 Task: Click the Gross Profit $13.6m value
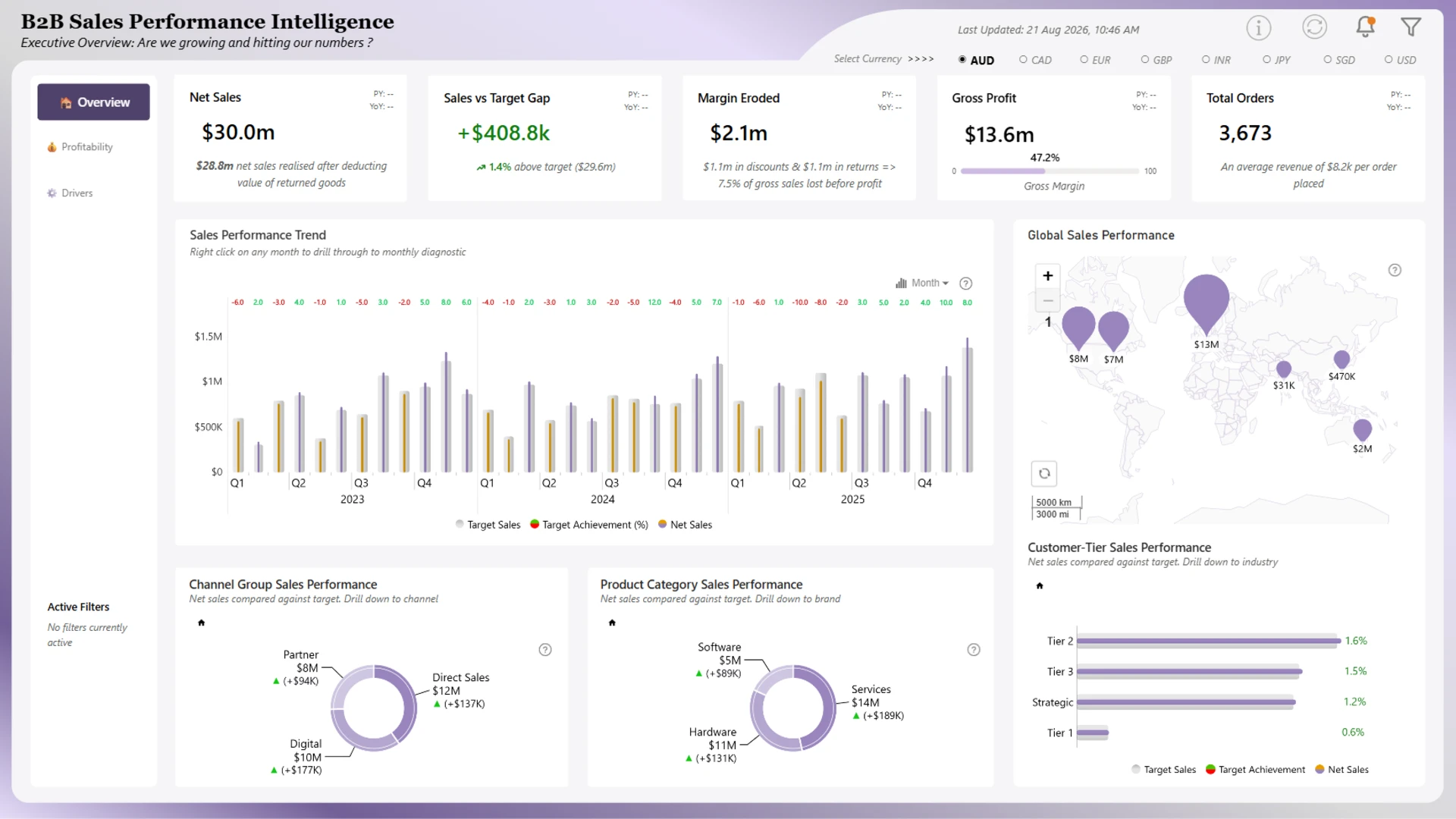pyautogui.click(x=999, y=135)
